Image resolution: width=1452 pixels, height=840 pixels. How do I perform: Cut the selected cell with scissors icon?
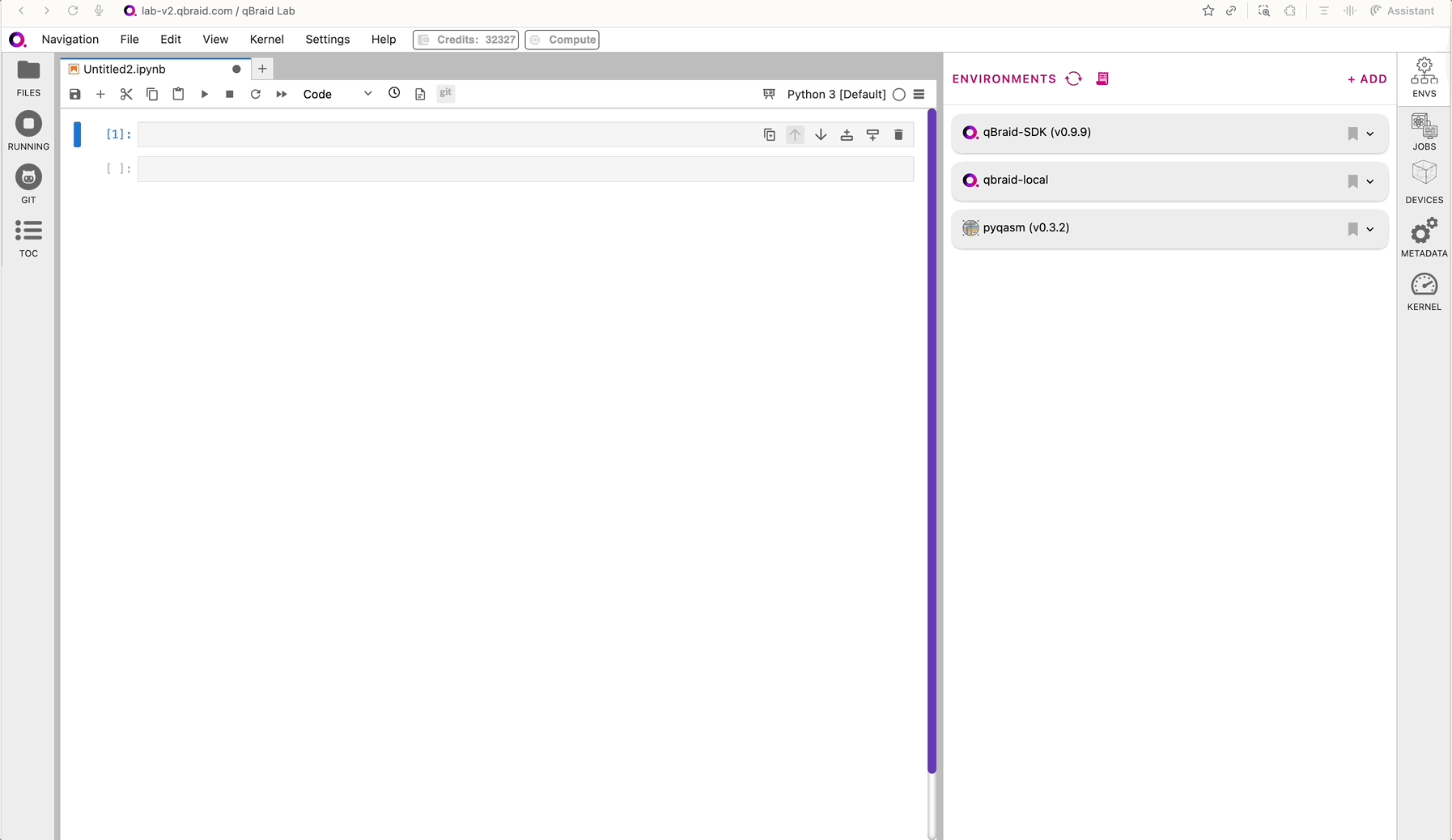pyautogui.click(x=126, y=94)
